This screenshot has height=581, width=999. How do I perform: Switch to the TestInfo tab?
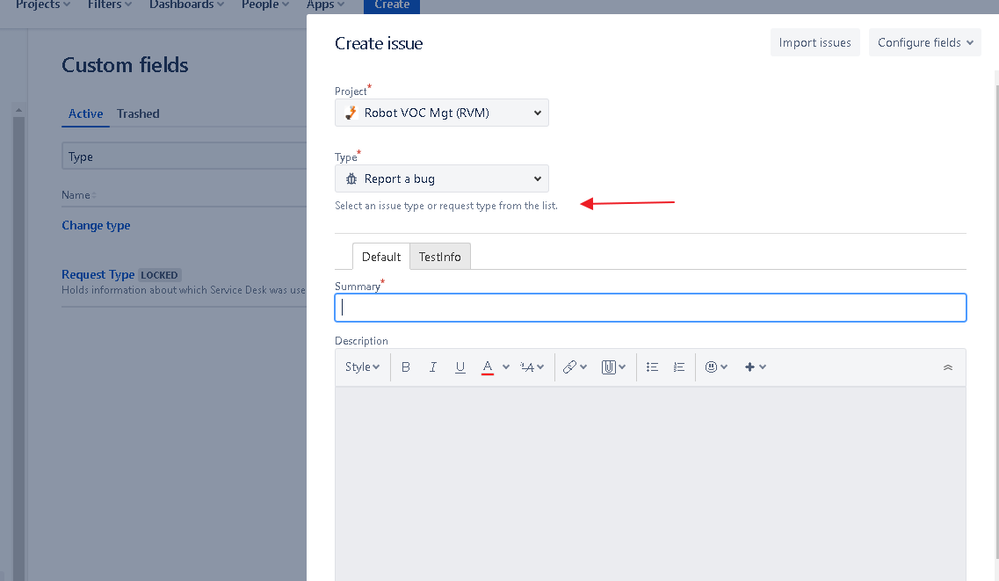pyautogui.click(x=440, y=257)
